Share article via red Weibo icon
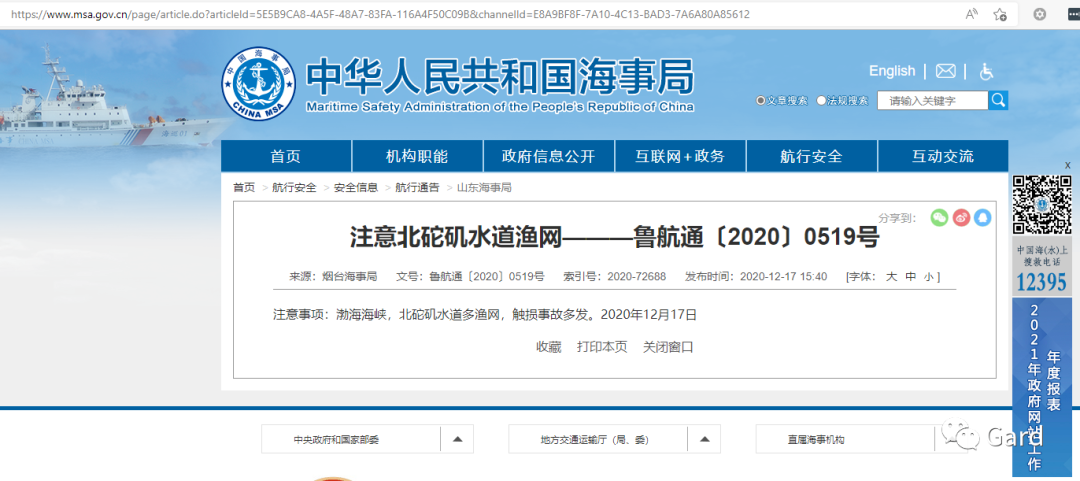Screen dimensions: 1080x481 pos(961,217)
